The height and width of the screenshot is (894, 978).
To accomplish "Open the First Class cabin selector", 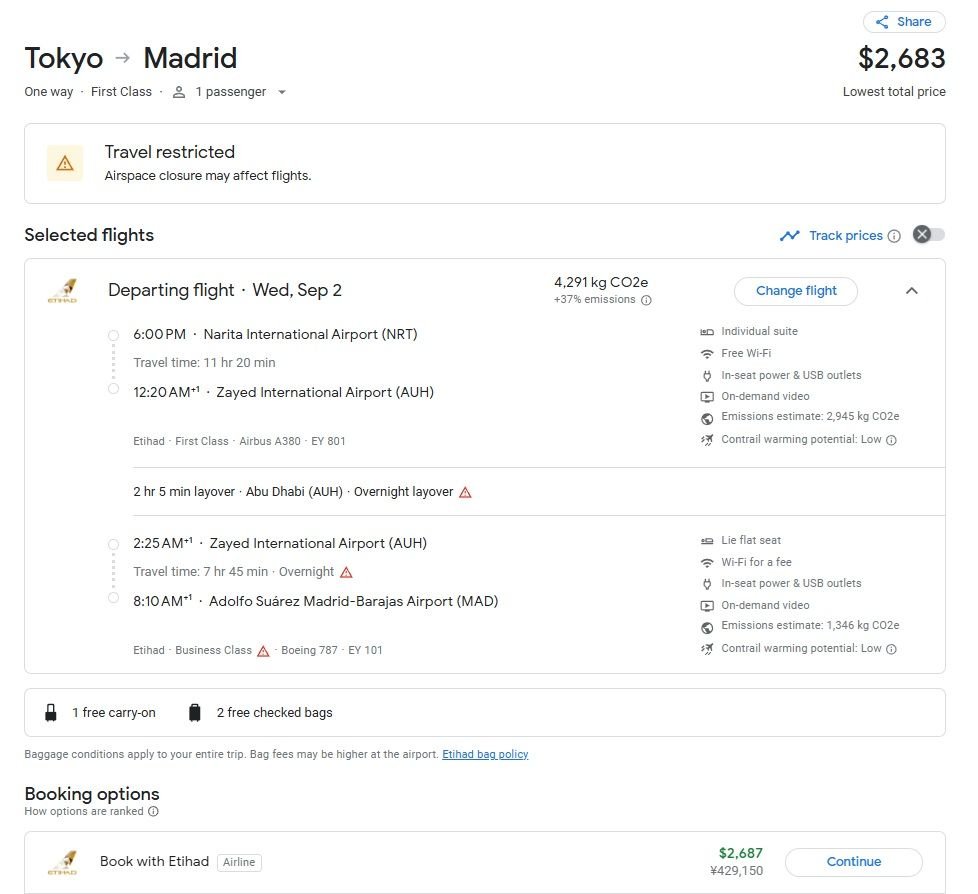I will [x=121, y=92].
